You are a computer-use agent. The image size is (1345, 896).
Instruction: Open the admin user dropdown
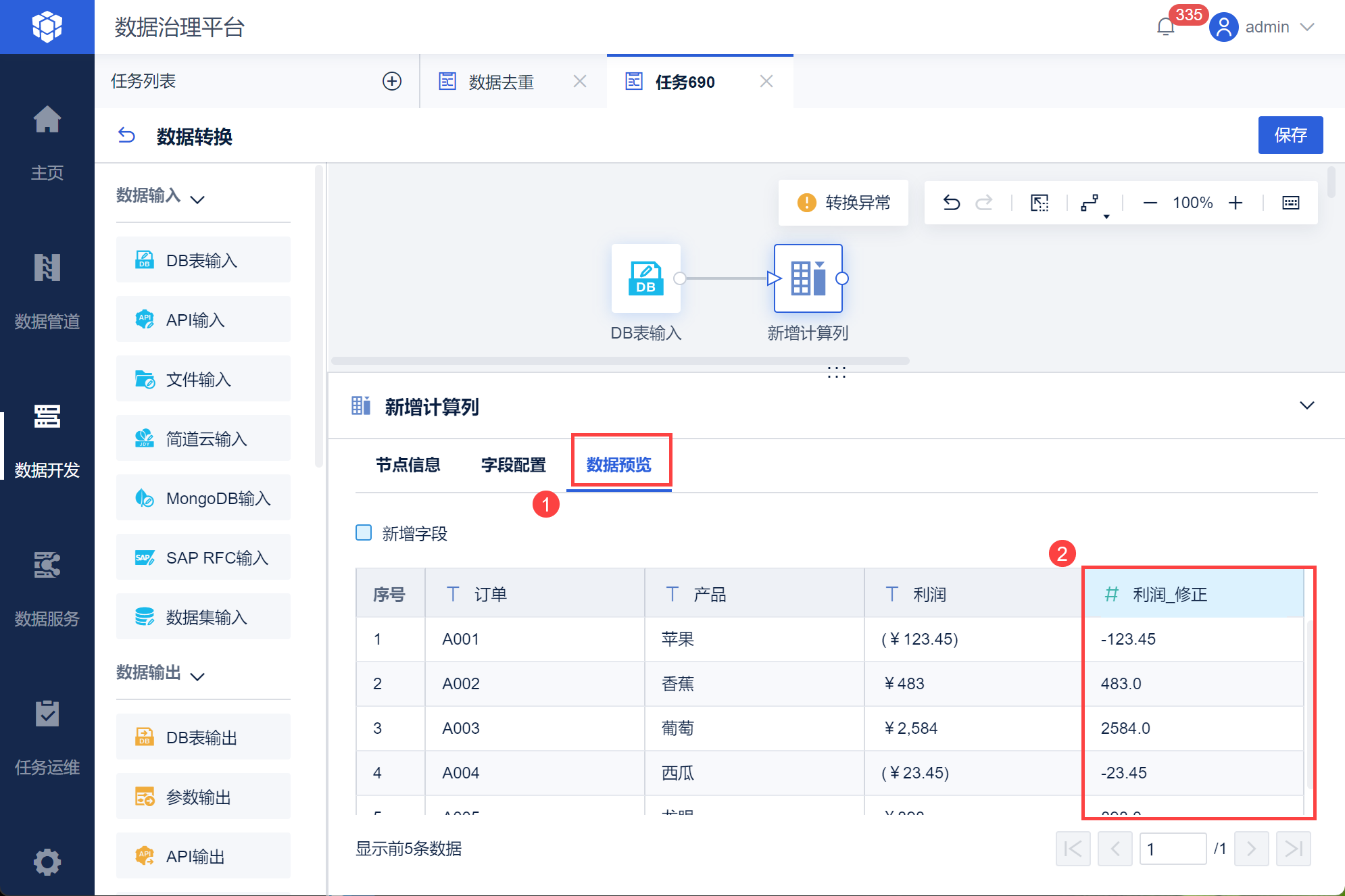(1267, 27)
